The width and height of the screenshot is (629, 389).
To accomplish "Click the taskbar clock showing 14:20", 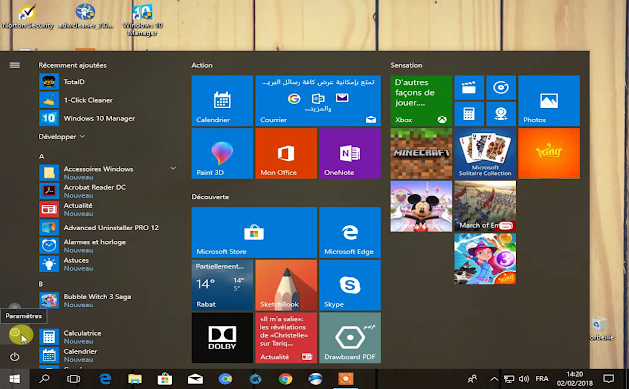I will click(574, 379).
